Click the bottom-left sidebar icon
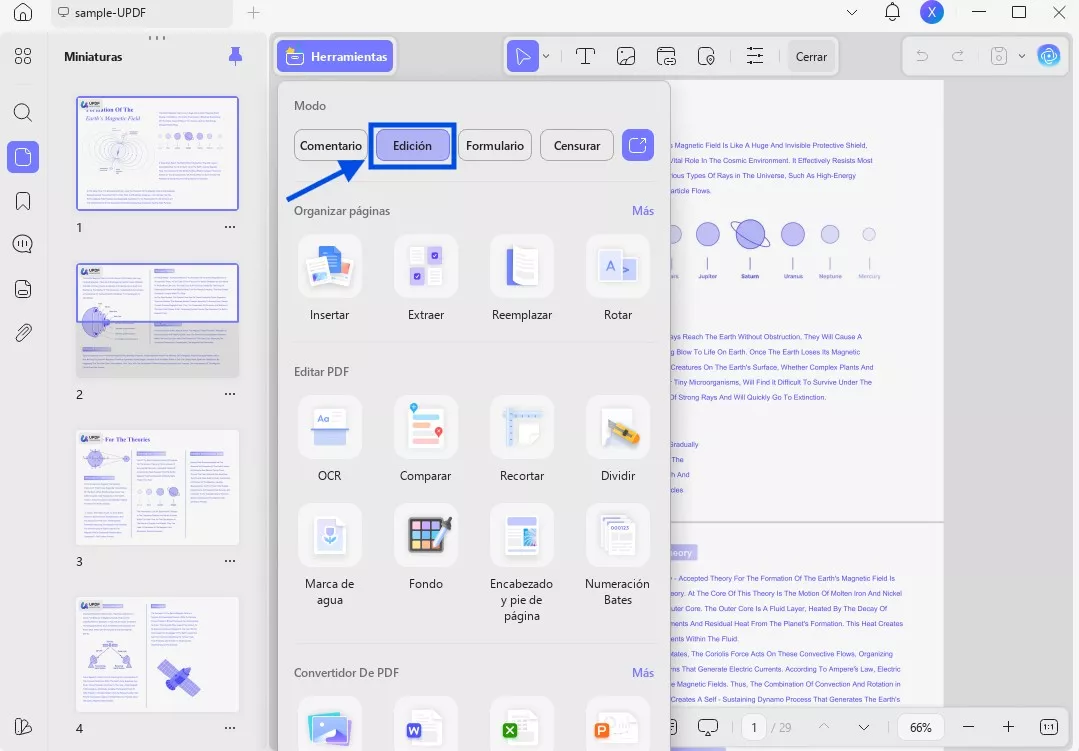 click(x=23, y=727)
